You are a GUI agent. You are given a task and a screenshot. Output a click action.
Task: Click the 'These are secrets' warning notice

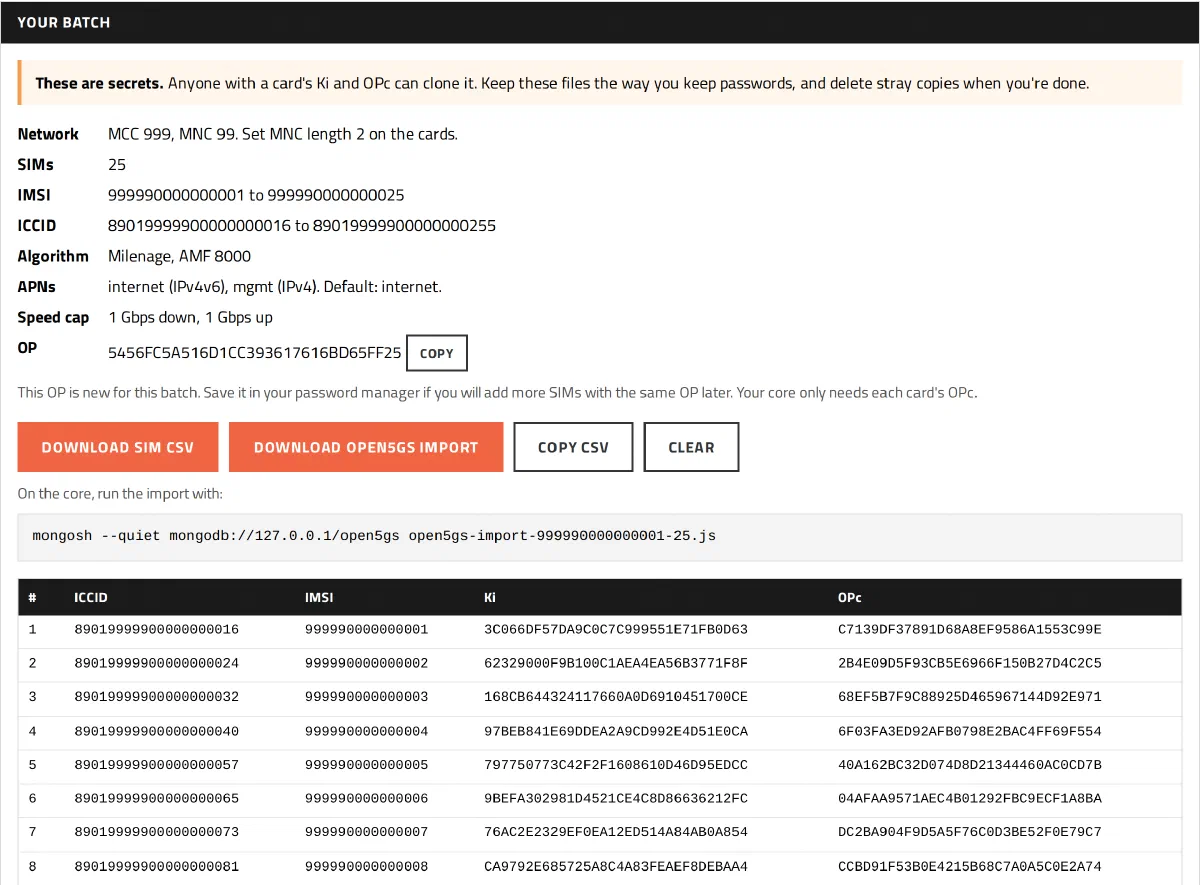[x=600, y=83]
